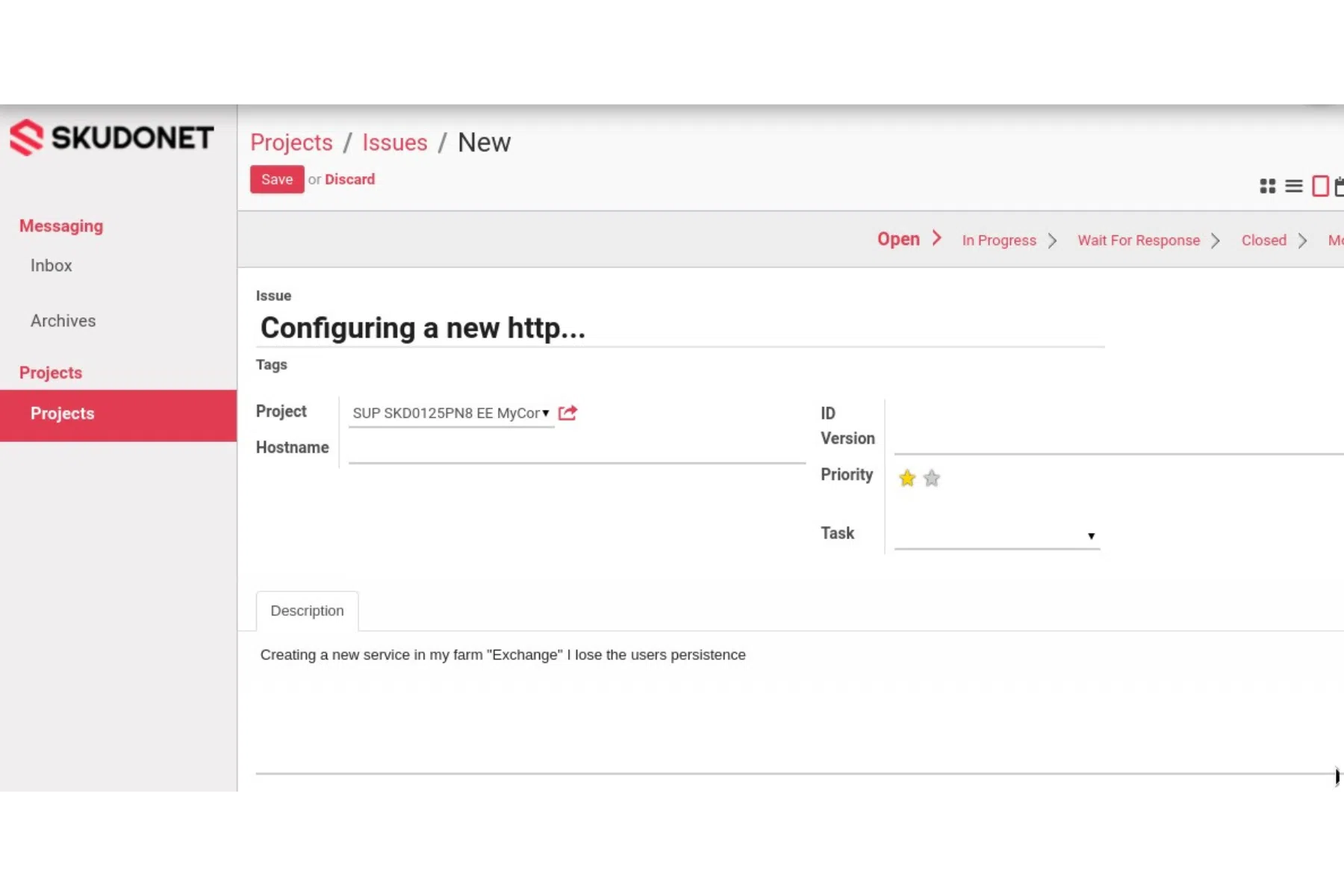Discard the new issue

(350, 179)
